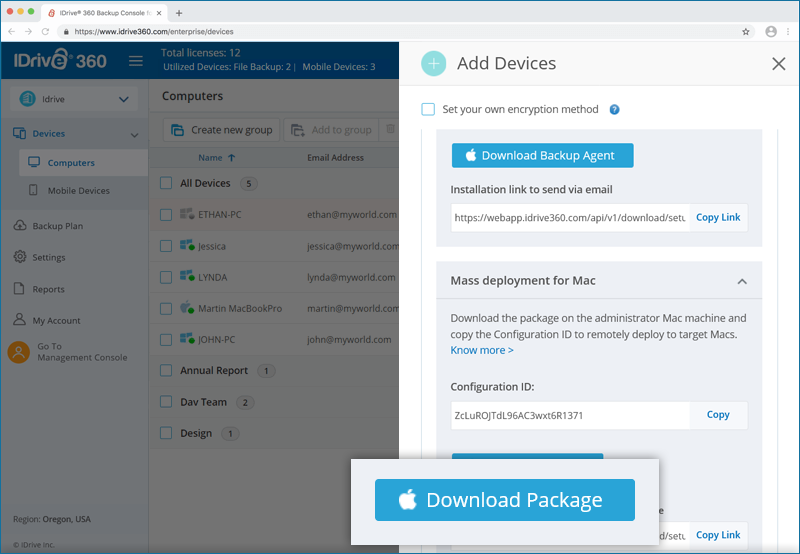The height and width of the screenshot is (554, 800).
Task: Click the Backup Plan cloud icon
Action: [x=20, y=225]
